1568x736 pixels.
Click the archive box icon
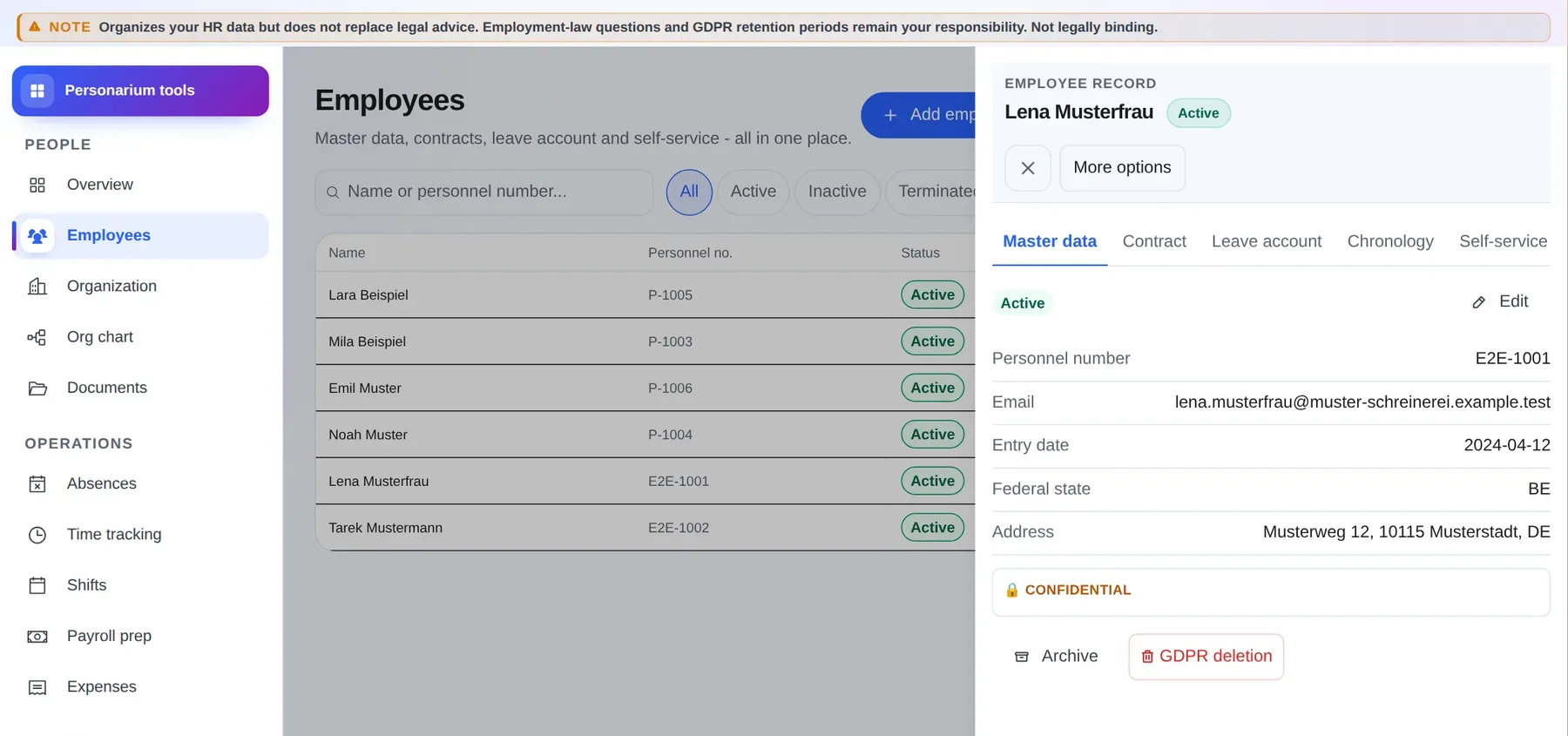(1022, 657)
